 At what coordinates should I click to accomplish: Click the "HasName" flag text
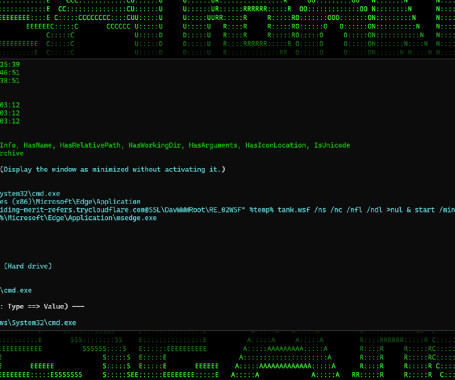click(37, 145)
